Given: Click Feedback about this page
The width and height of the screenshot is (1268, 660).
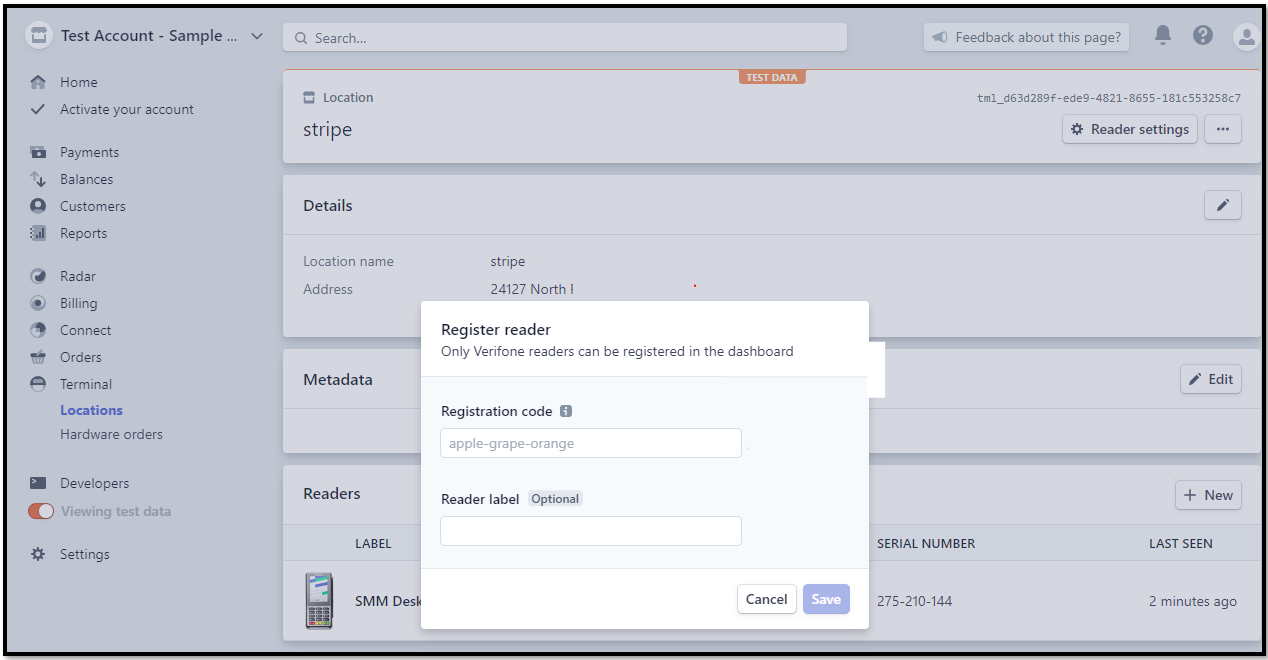Looking at the screenshot, I should tap(1027, 37).
